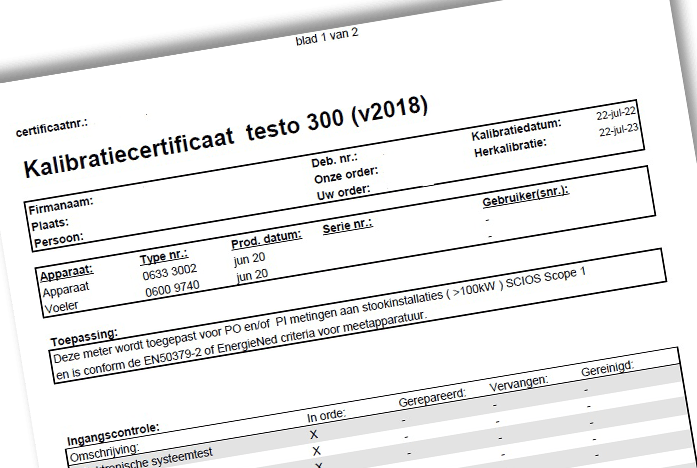The width and height of the screenshot is (697, 468).
Task: Click the Serie nr. column header
Action: point(347,227)
